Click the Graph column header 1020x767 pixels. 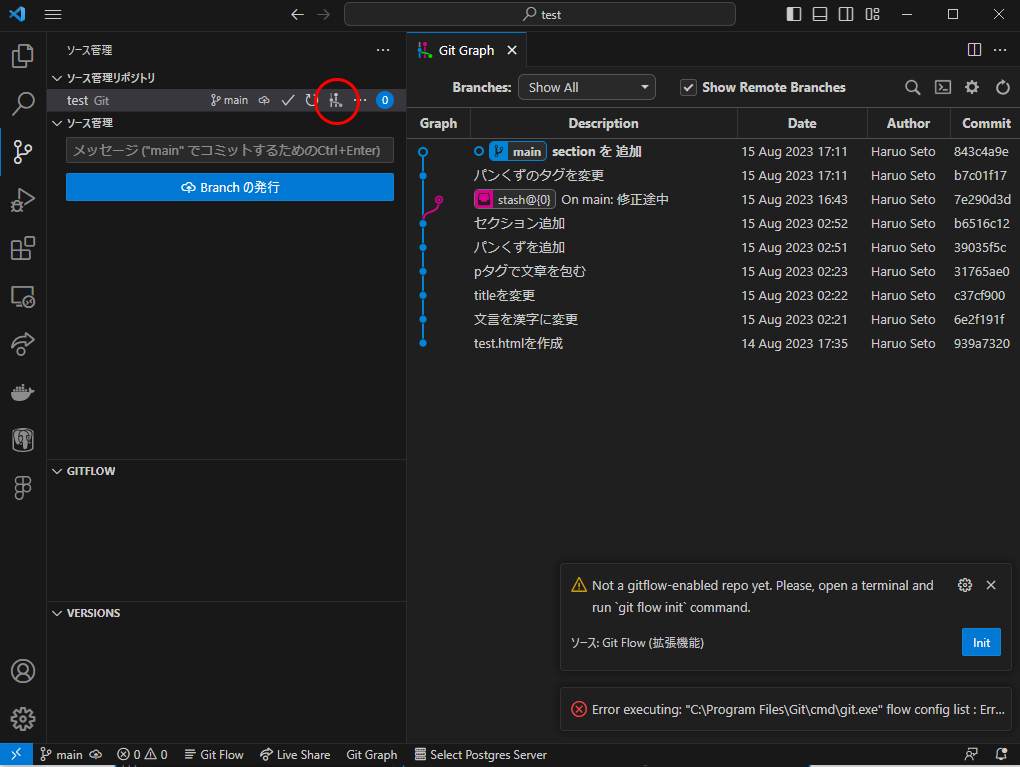pyautogui.click(x=438, y=123)
